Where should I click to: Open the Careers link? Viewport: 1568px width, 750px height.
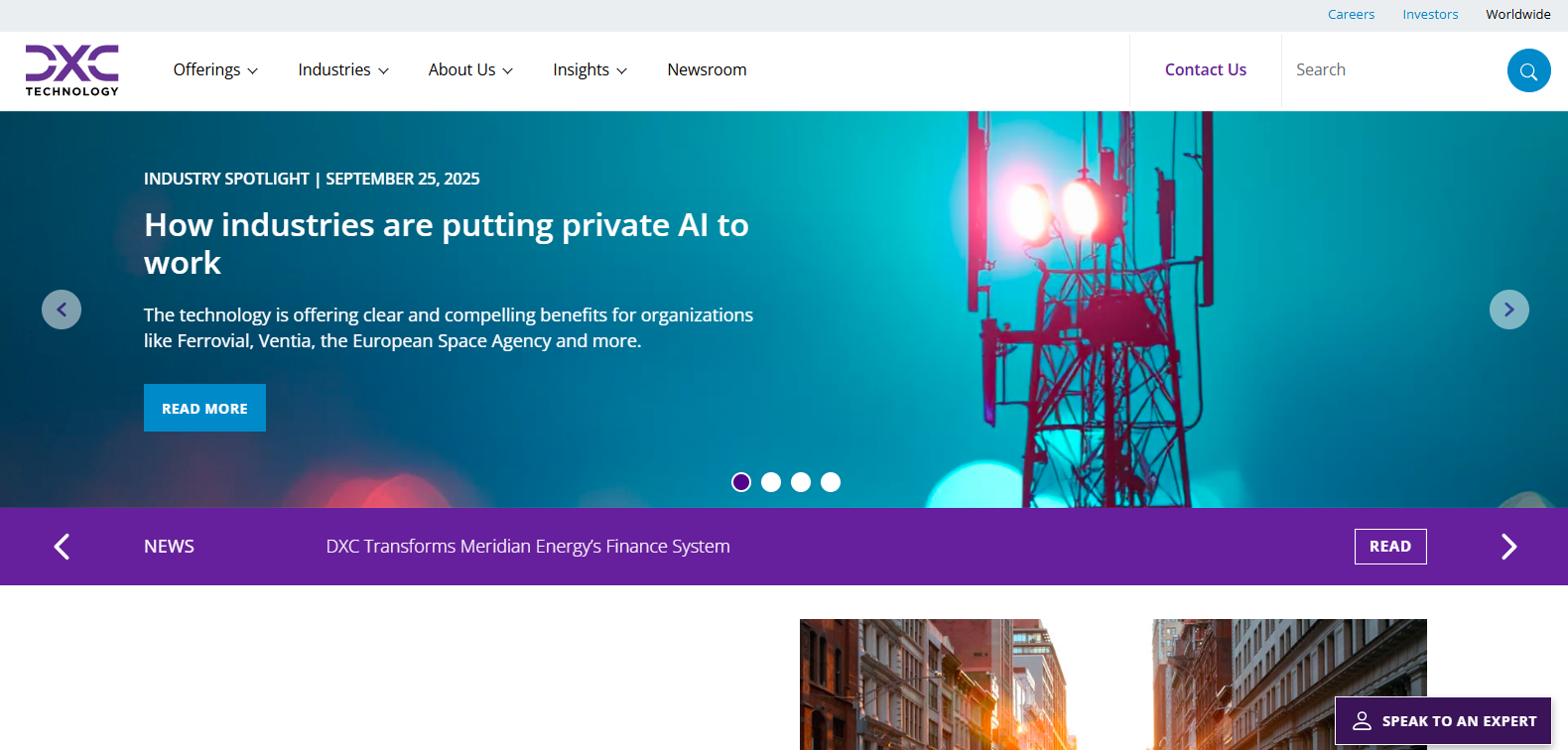coord(1351,14)
